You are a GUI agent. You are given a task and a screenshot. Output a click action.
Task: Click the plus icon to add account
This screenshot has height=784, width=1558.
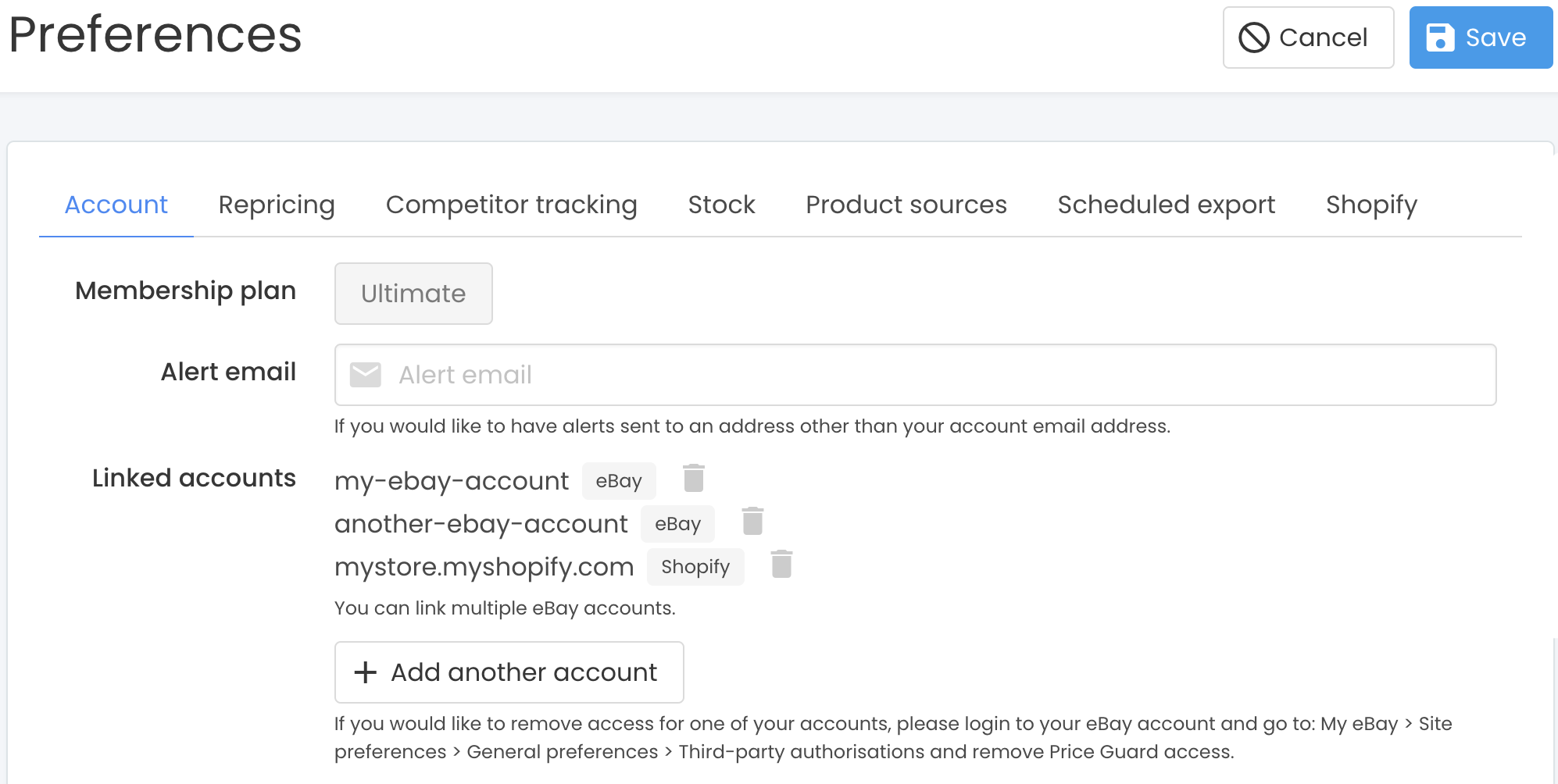click(366, 672)
